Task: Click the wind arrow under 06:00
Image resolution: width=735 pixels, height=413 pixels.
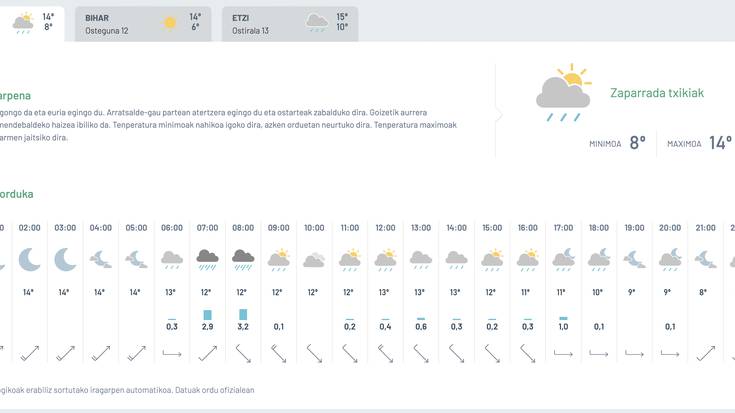Action: 172,353
